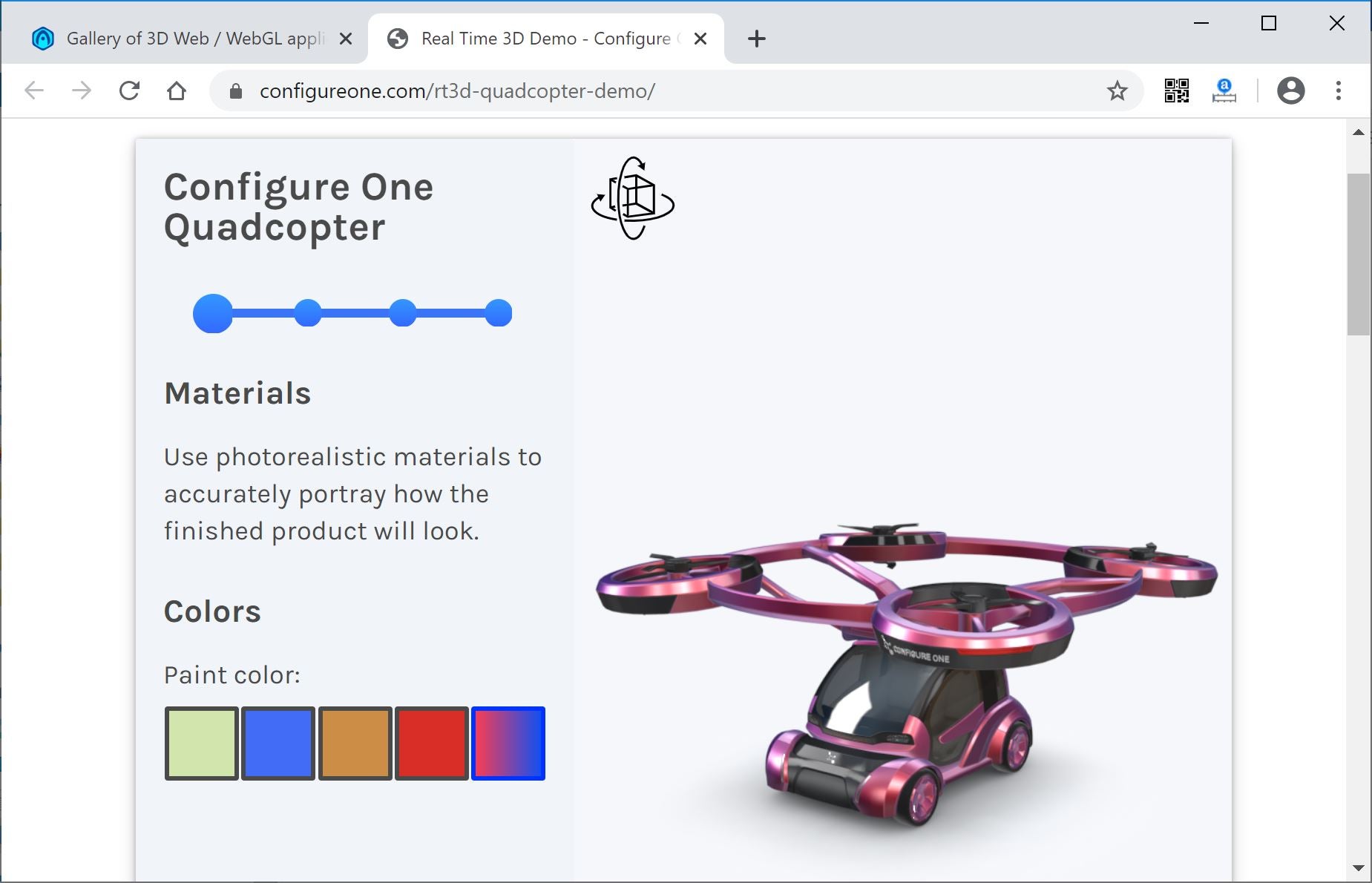Click the address bar URL
This screenshot has height=883, width=1372.
457,91
